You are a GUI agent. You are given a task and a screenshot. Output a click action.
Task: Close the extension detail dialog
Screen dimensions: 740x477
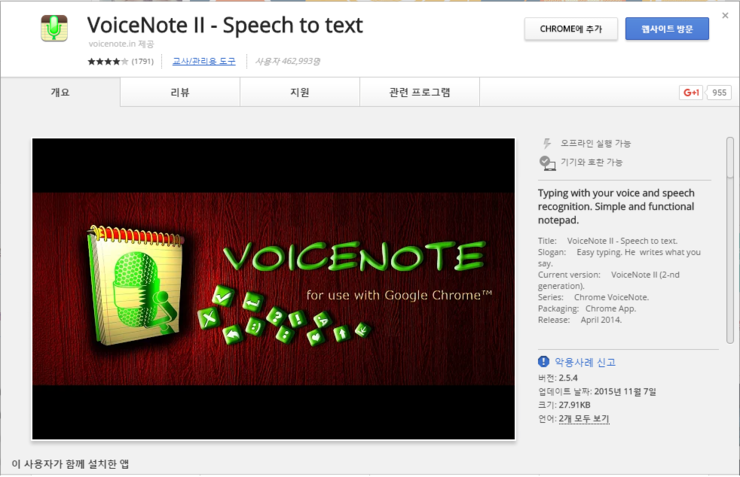click(x=725, y=16)
